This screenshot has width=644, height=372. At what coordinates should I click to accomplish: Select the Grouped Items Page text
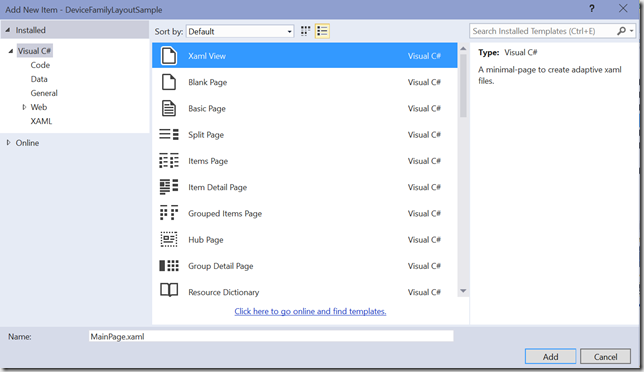pos(225,214)
